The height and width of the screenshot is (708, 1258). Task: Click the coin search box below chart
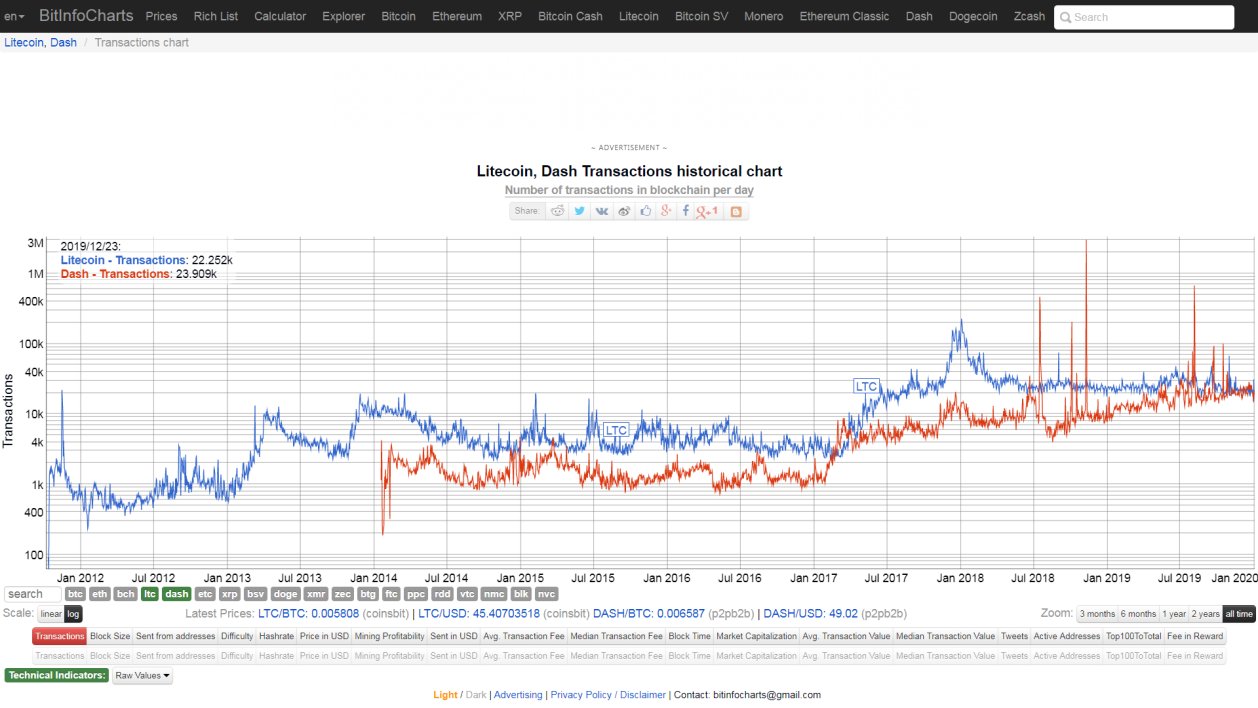[33, 594]
